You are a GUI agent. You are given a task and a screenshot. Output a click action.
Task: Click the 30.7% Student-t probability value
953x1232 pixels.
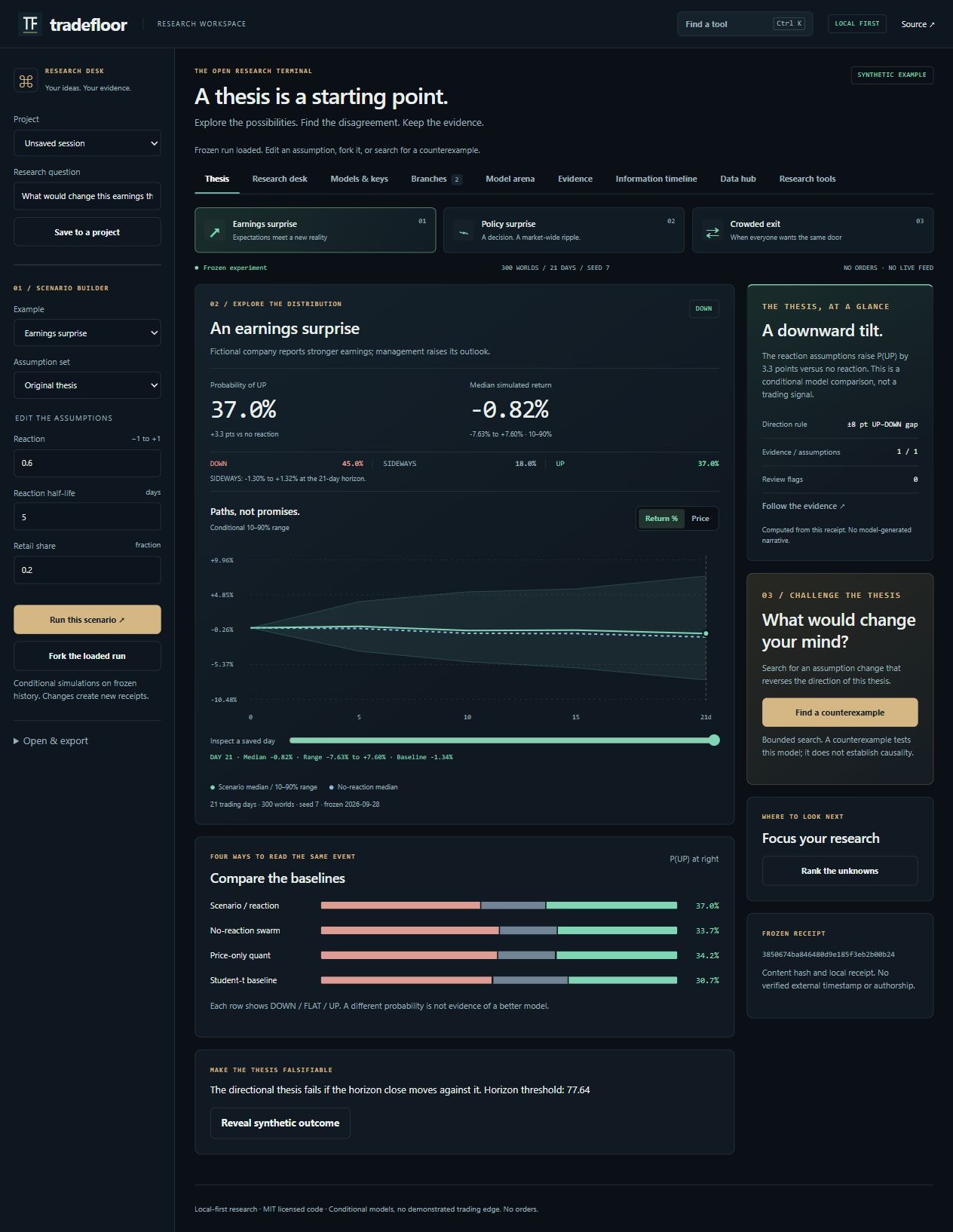pyautogui.click(x=707, y=980)
